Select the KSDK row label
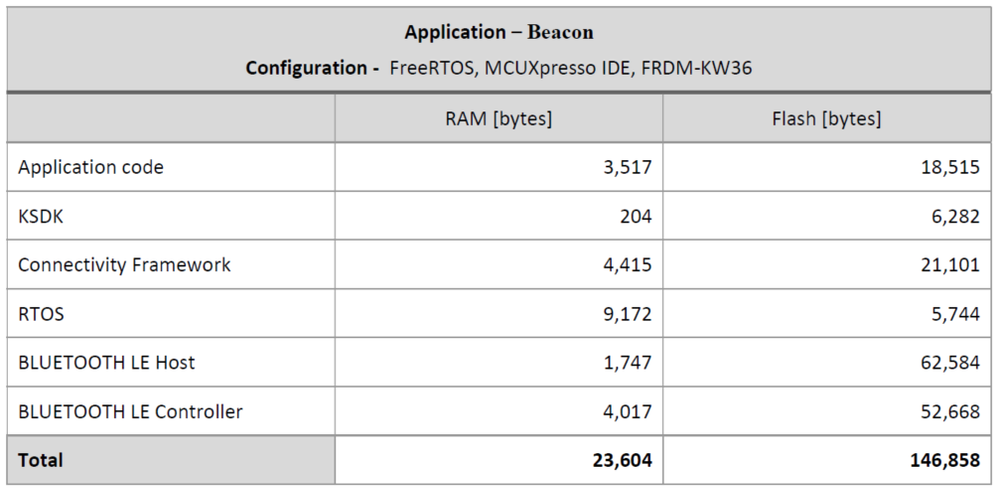Screen dimensions: 999x491 coord(41,216)
